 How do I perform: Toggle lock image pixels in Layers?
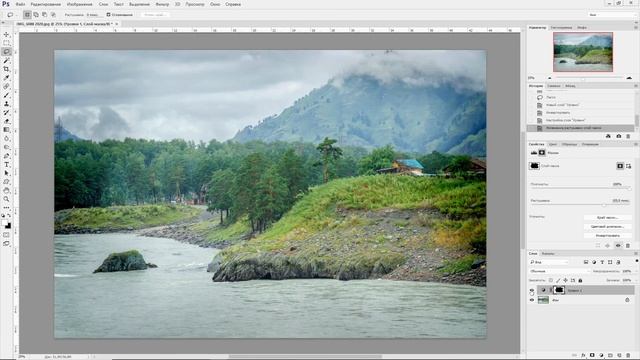(x=558, y=280)
